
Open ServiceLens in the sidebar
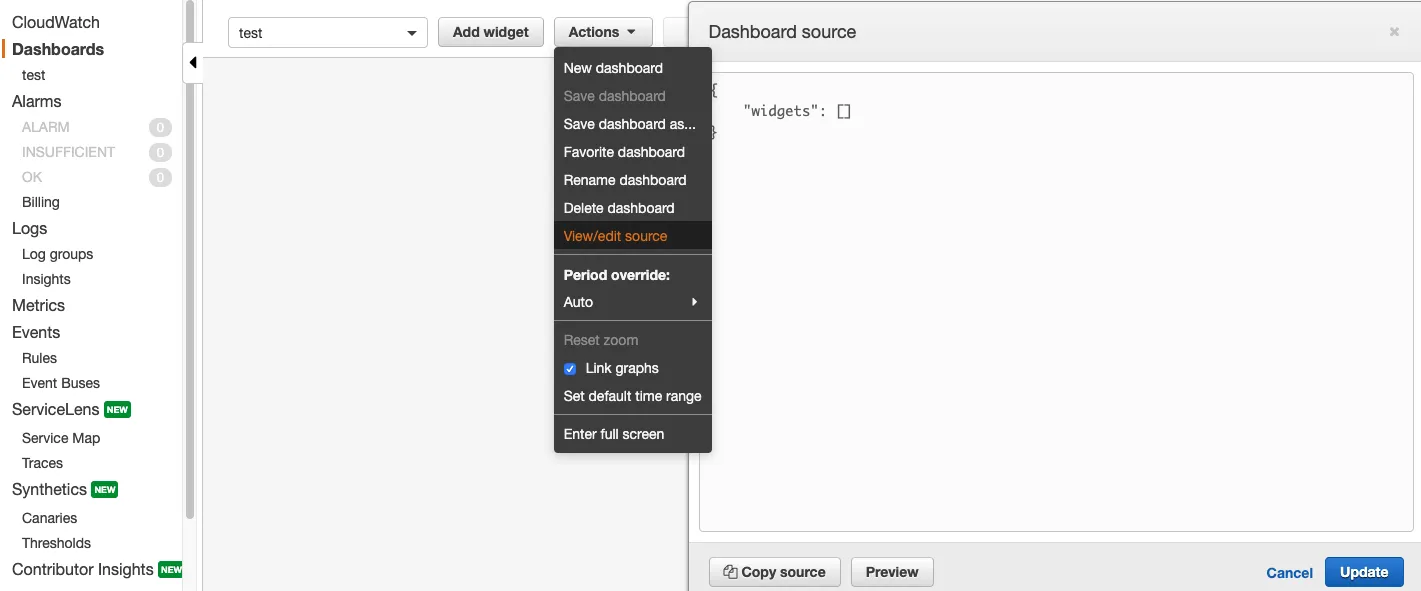click(56, 410)
